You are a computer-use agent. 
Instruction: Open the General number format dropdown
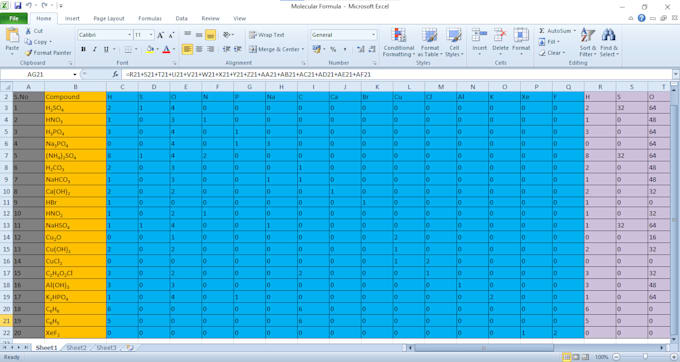(x=373, y=35)
